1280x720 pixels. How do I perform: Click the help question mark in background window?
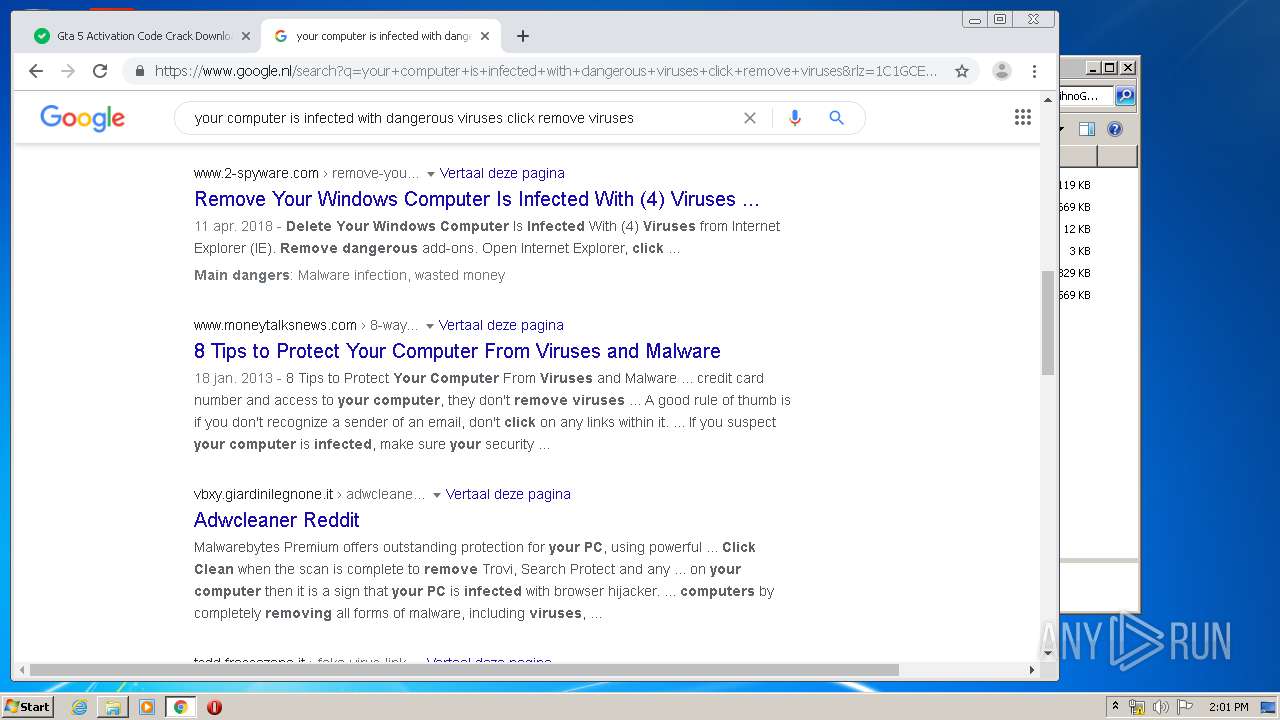[1115, 129]
